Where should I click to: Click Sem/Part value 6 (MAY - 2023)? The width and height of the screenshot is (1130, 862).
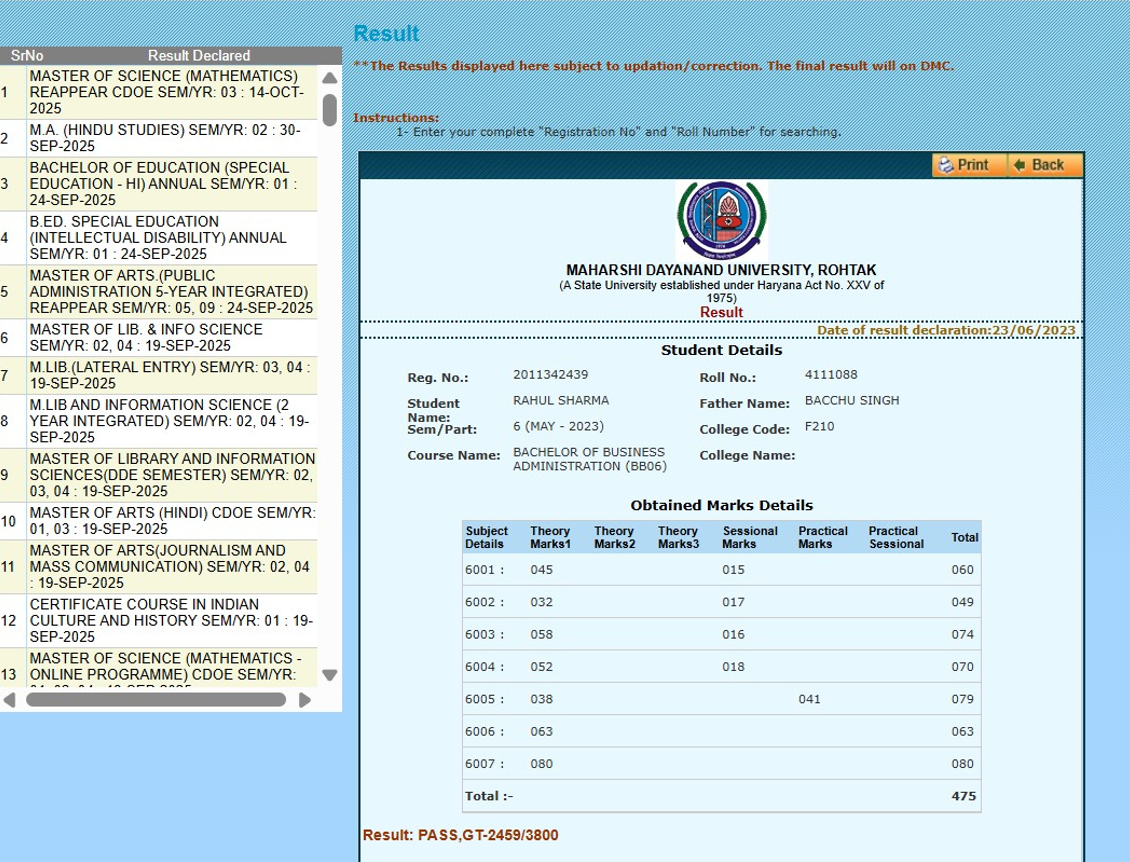pyautogui.click(x=559, y=427)
